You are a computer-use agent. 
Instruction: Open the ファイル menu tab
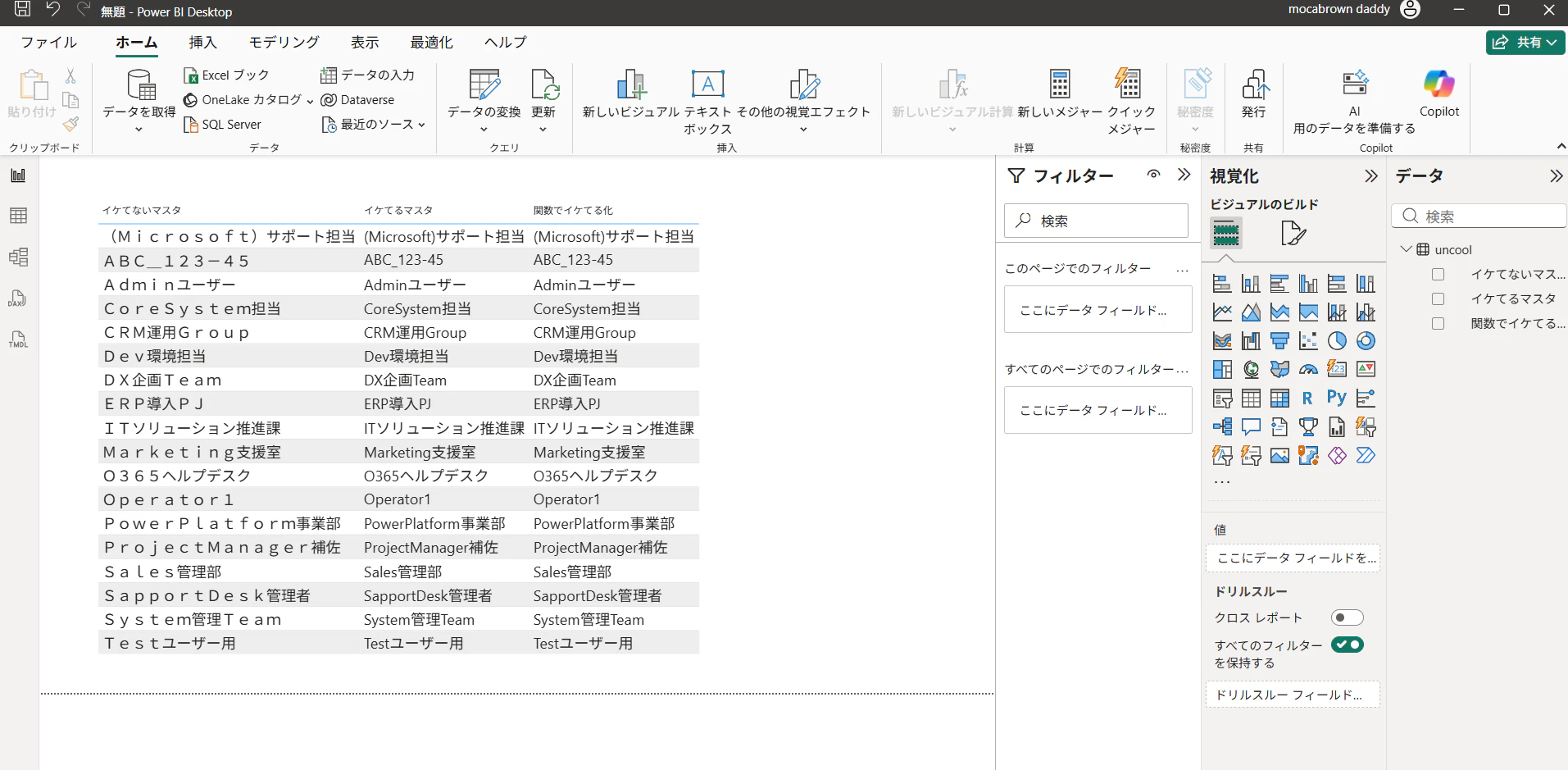49,43
